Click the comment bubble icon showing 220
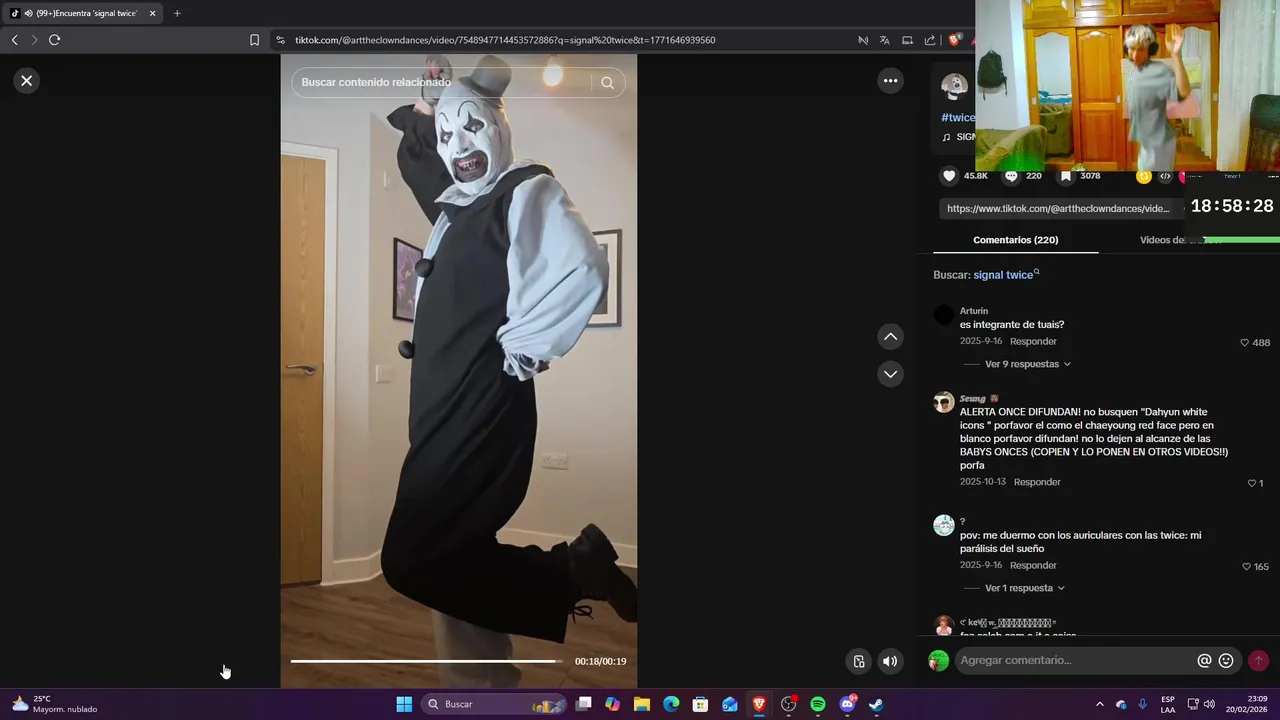Viewport: 1280px width, 720px height. pyautogui.click(x=1011, y=176)
